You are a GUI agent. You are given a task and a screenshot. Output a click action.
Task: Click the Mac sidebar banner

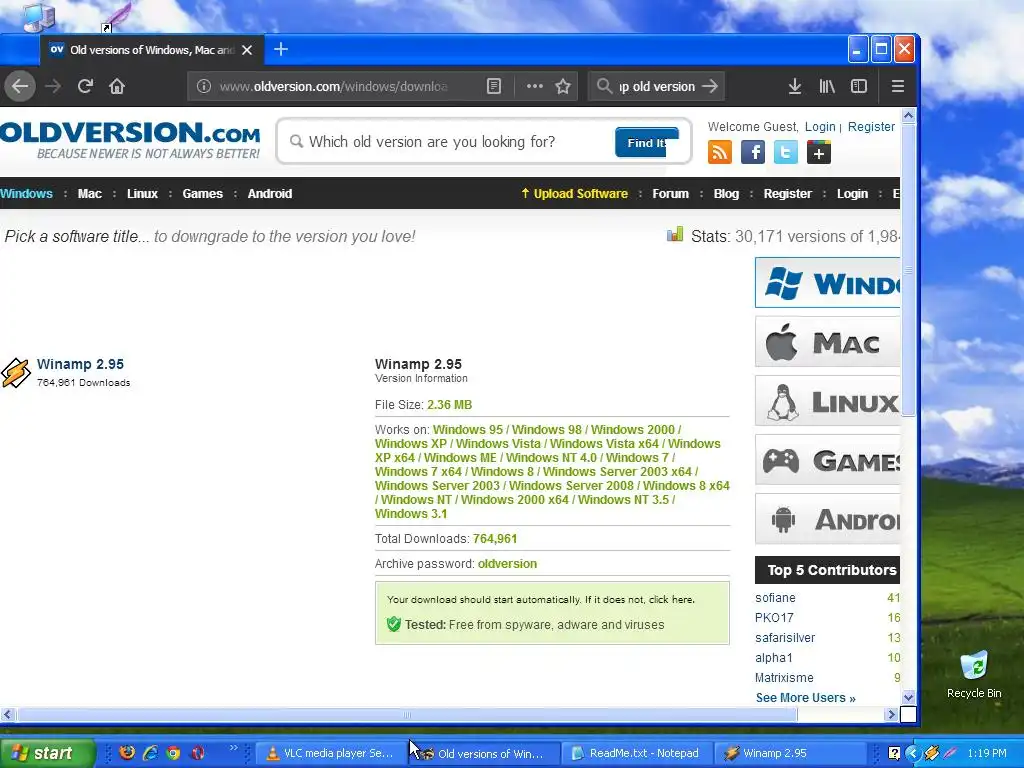pos(827,342)
